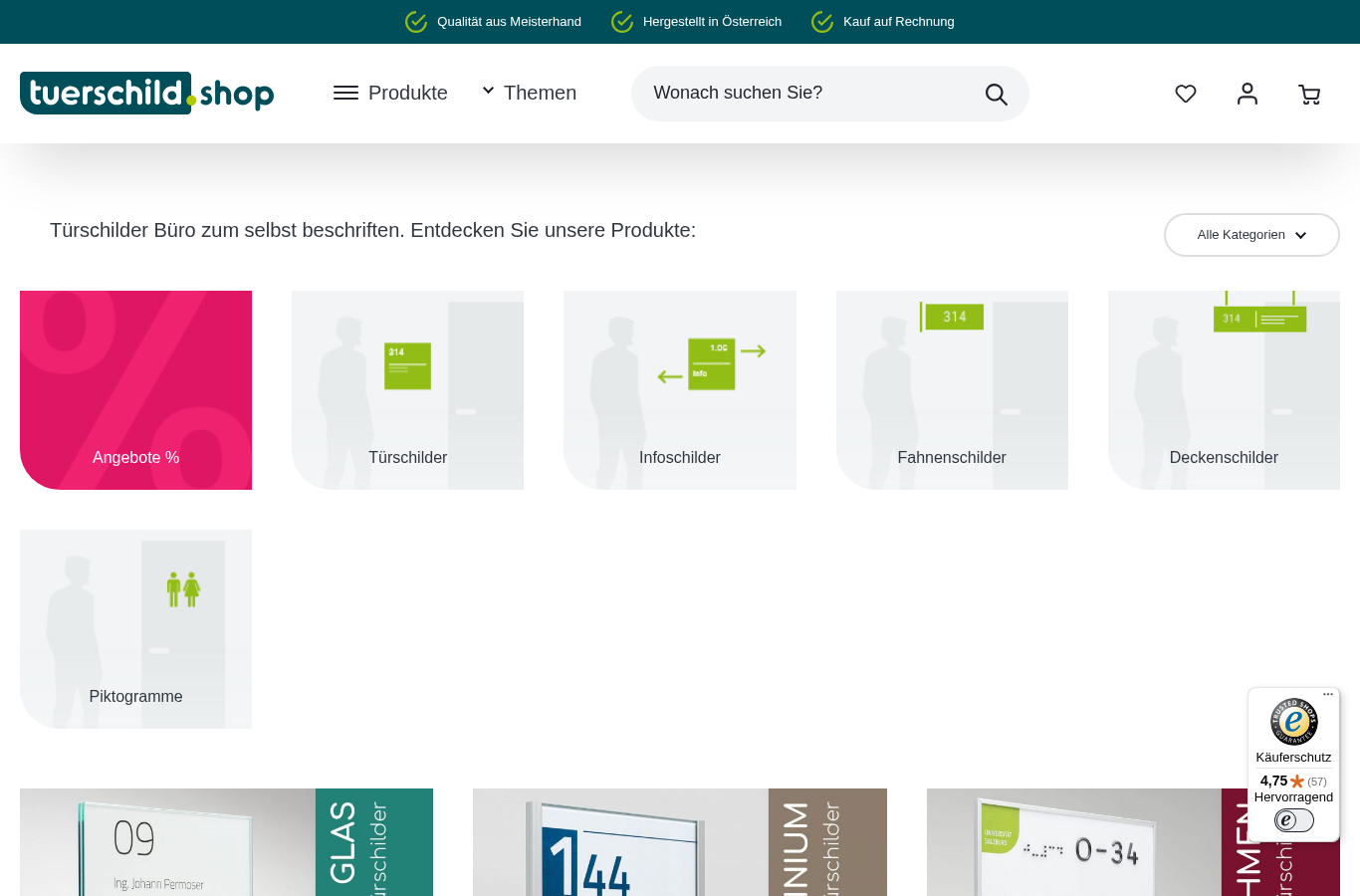Viewport: 1360px width, 896px height.
Task: Select the Deckenschilder category tile
Action: 1224,390
